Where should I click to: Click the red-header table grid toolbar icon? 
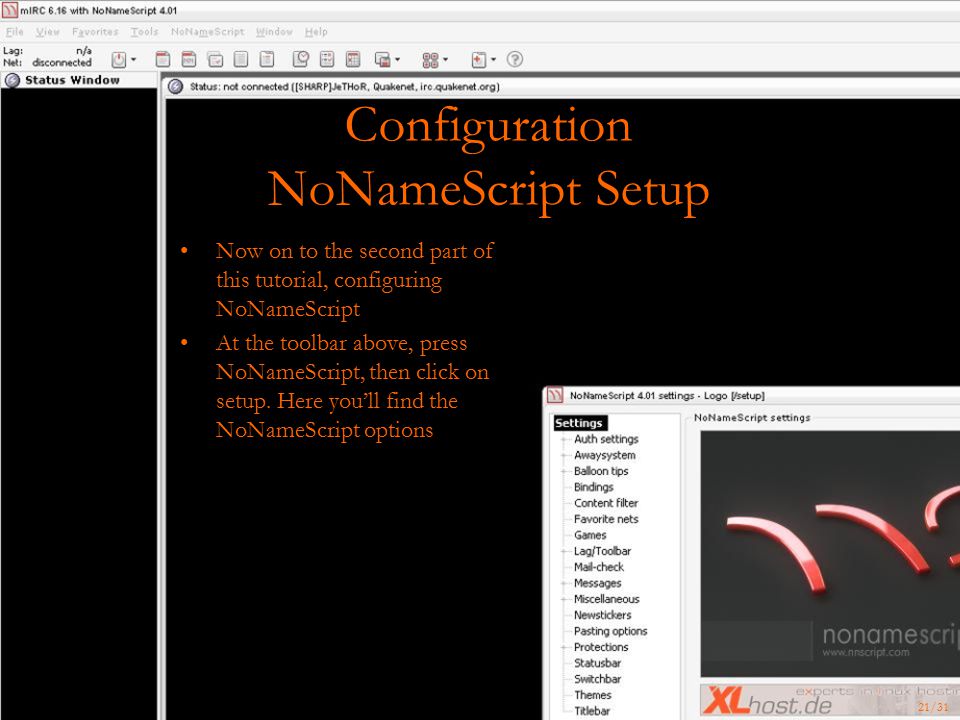pyautogui.click(x=353, y=59)
